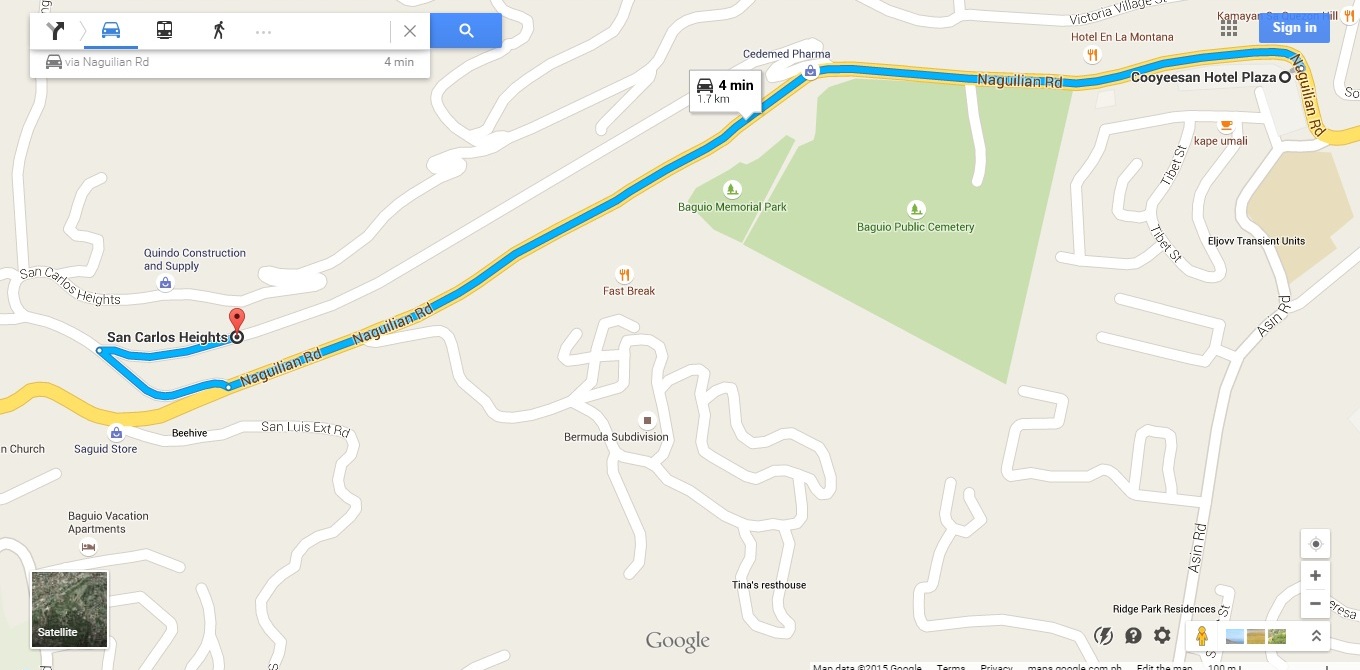Open the photo imagery thumbnails
This screenshot has width=1360, height=670.
click(1255, 635)
